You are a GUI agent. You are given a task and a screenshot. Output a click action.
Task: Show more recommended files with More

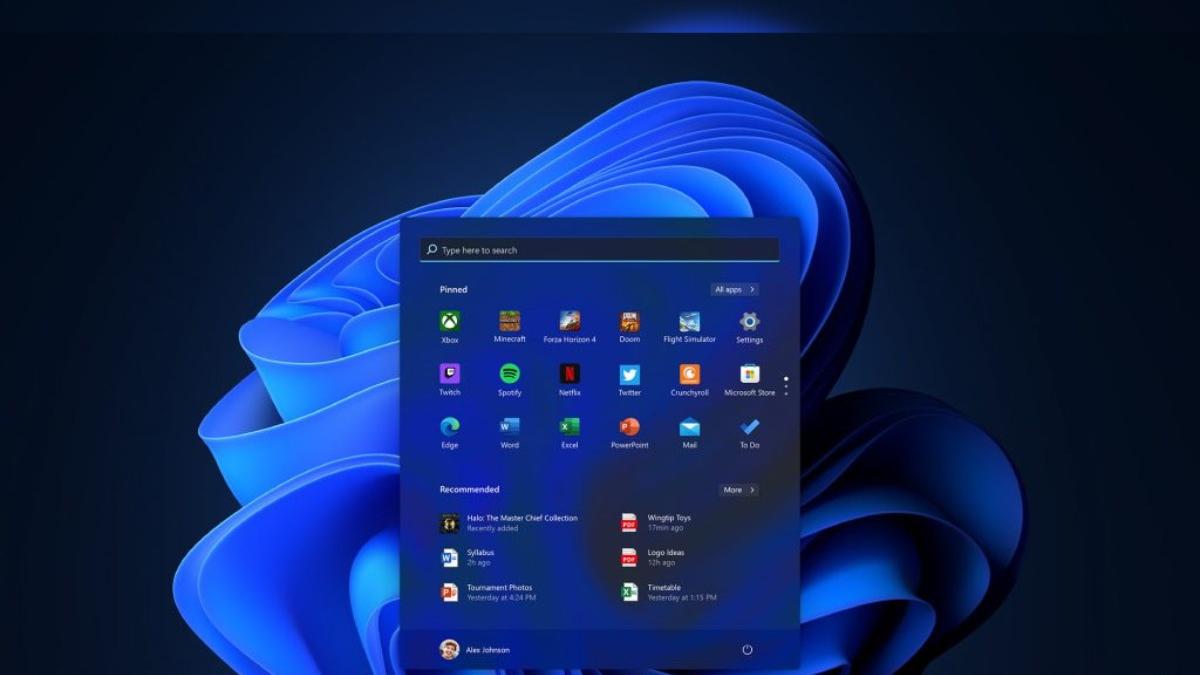coord(737,490)
